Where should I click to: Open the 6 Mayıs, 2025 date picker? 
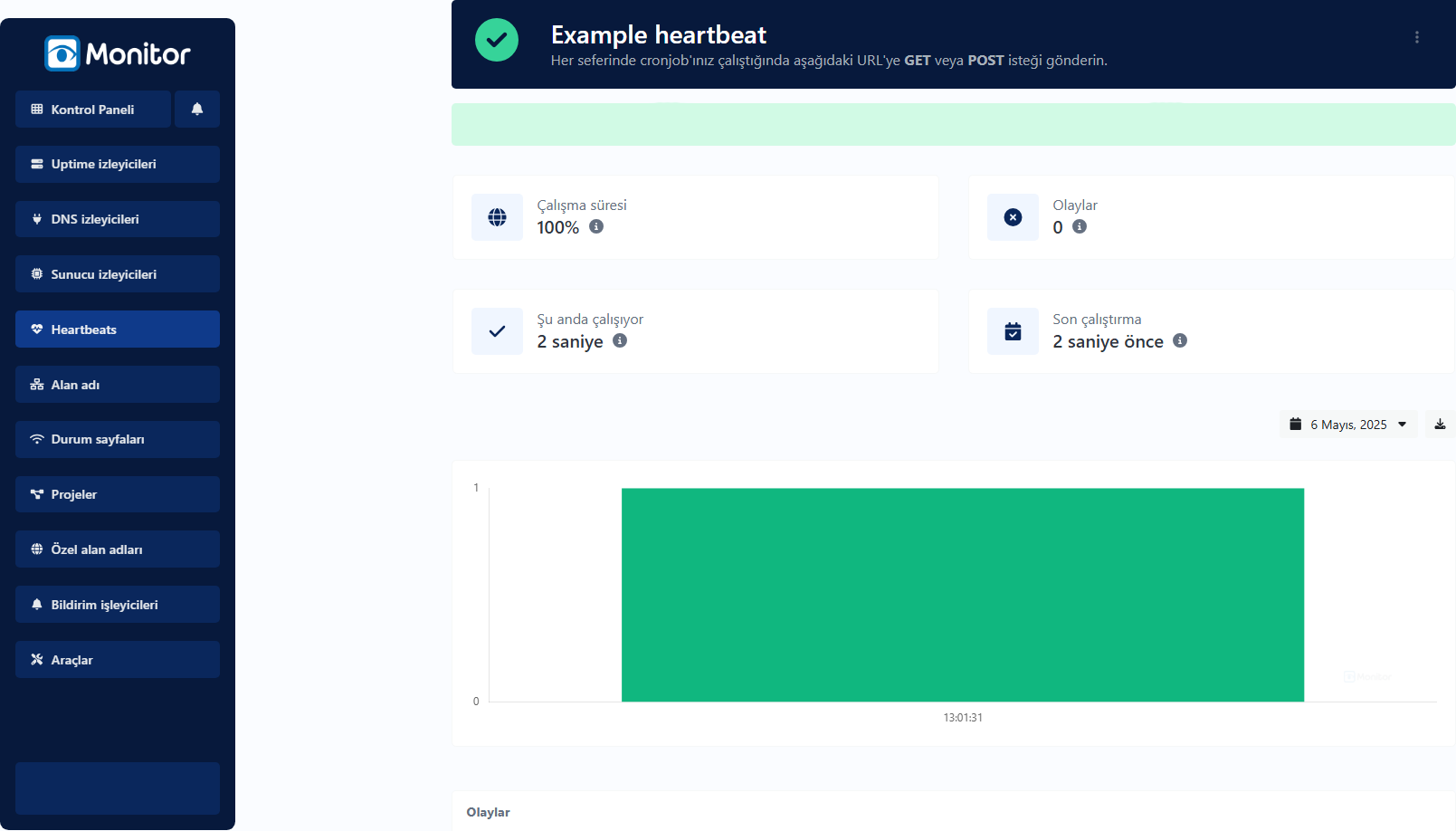1348,425
